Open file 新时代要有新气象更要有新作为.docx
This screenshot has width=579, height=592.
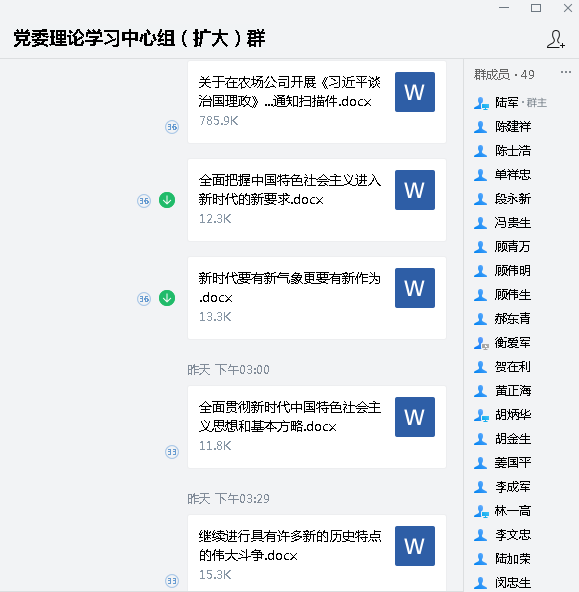point(317,298)
